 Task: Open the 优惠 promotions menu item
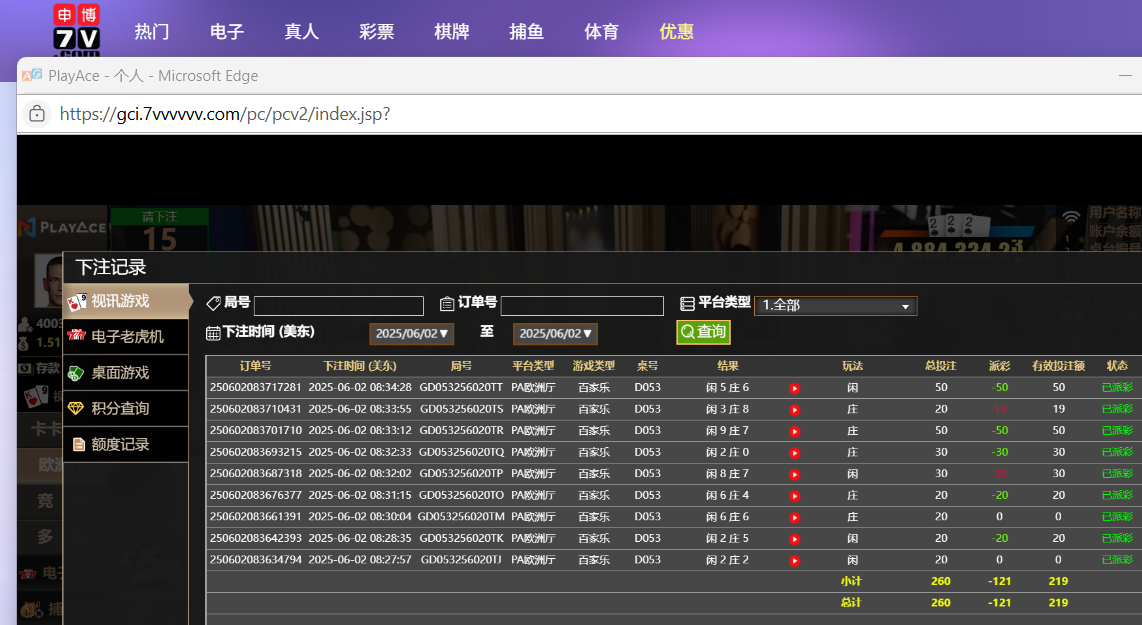[x=676, y=31]
